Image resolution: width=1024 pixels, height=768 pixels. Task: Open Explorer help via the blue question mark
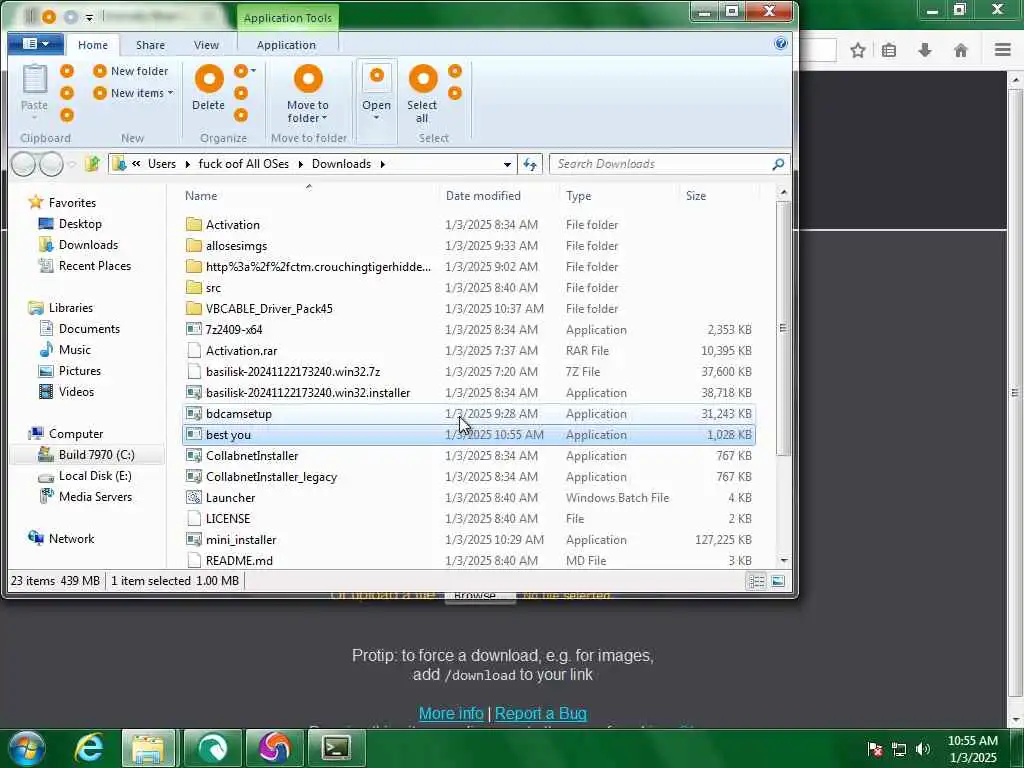click(x=780, y=44)
